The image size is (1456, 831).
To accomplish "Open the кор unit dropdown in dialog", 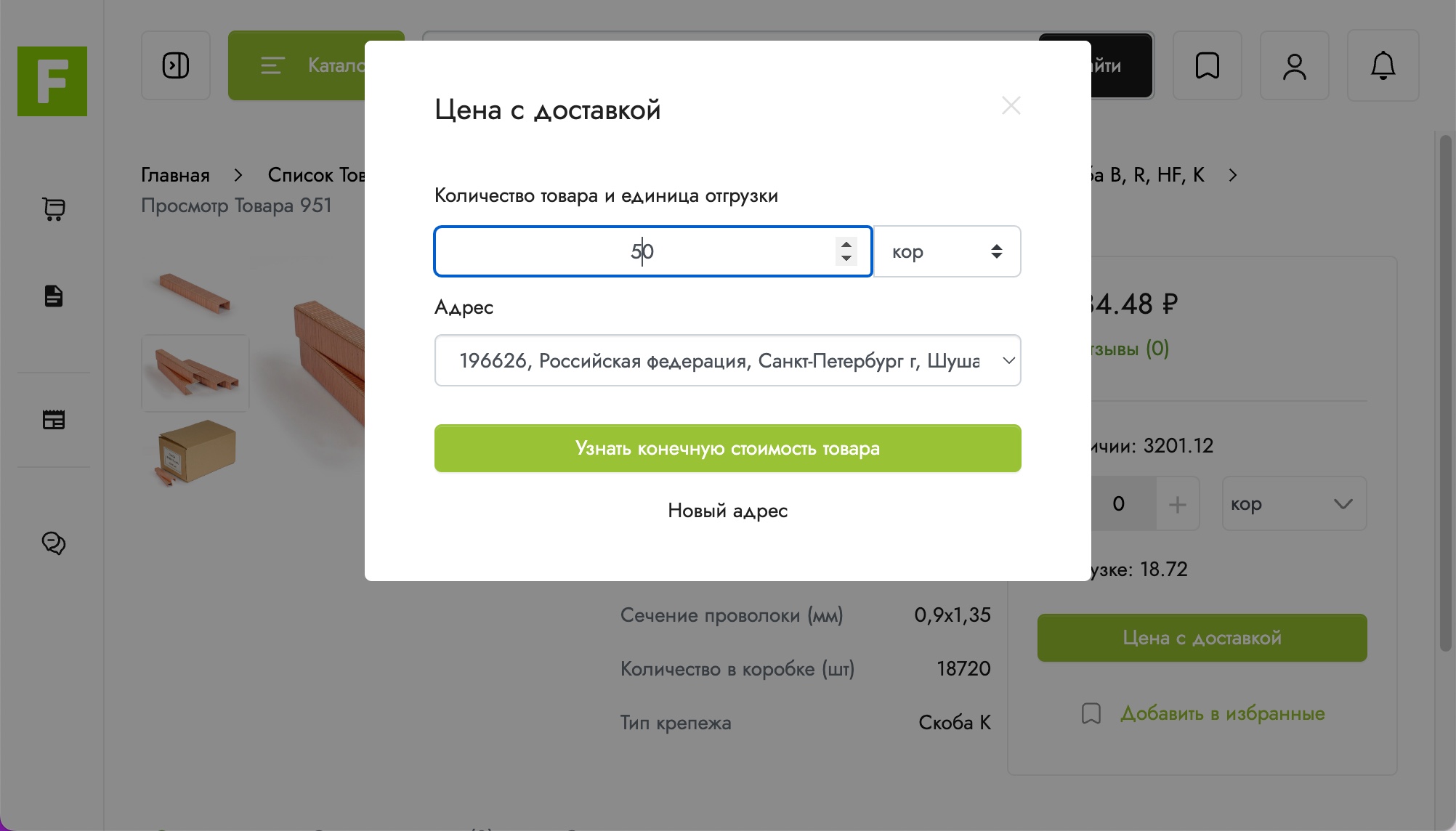I will (947, 251).
